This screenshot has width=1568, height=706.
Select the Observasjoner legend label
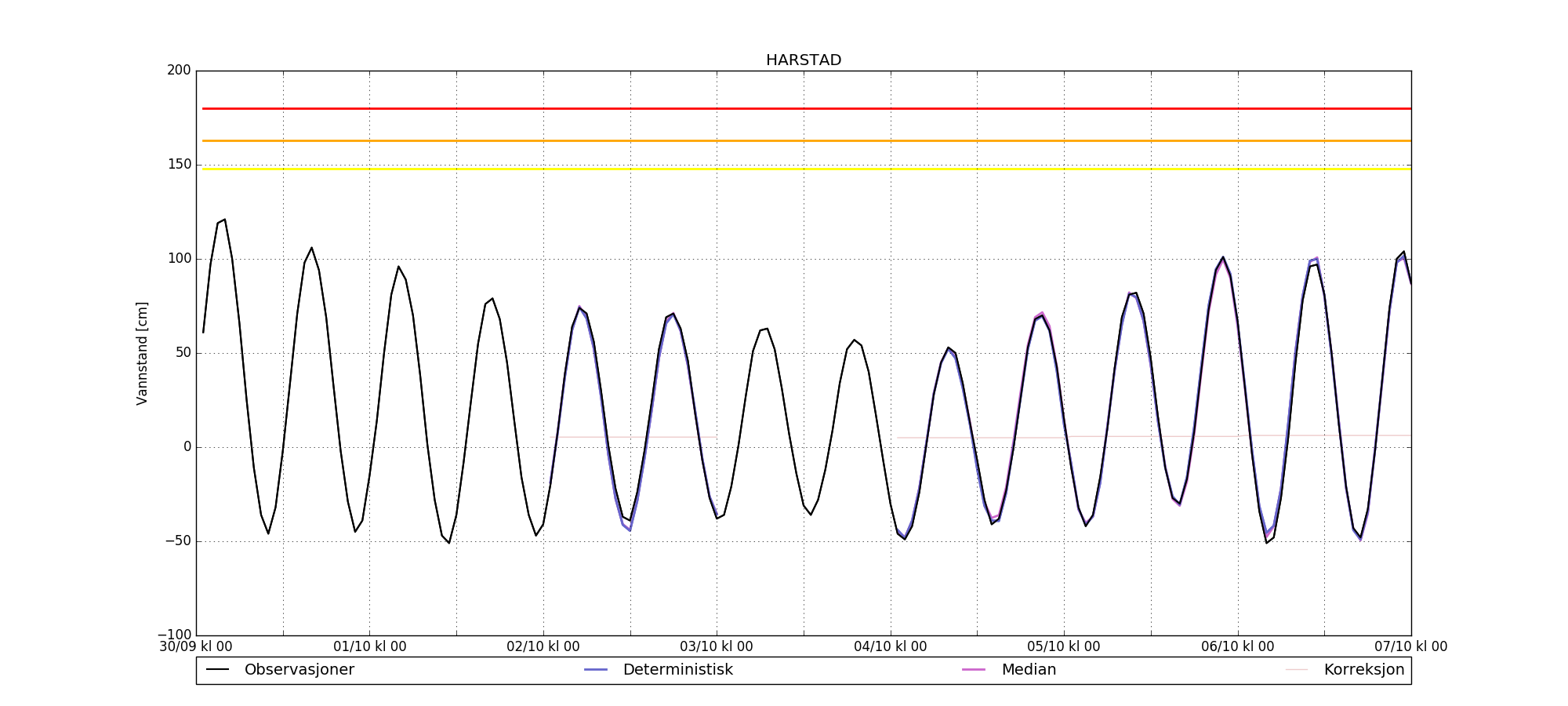coord(299,670)
